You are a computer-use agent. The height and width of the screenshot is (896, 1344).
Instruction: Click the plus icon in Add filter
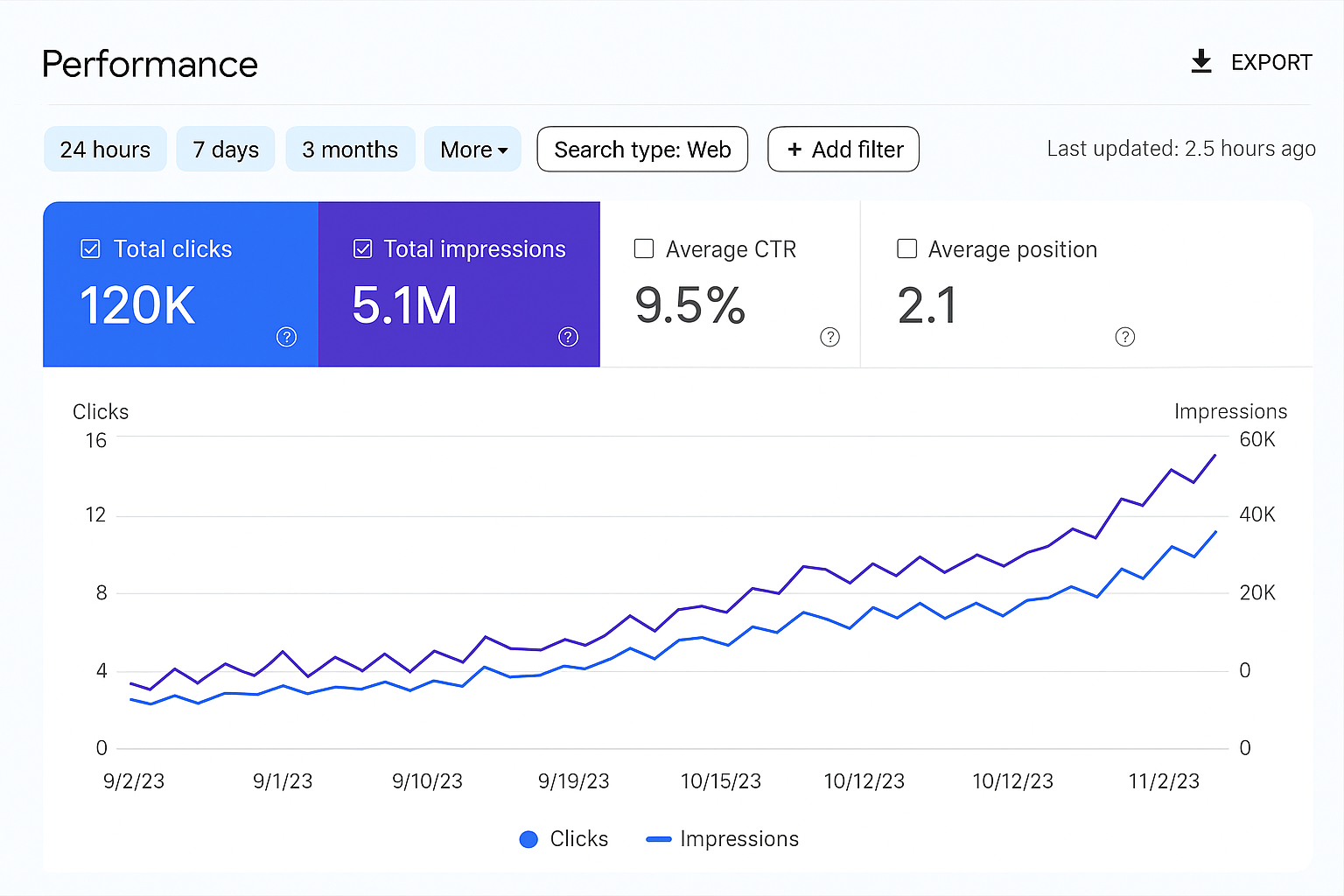(x=794, y=149)
